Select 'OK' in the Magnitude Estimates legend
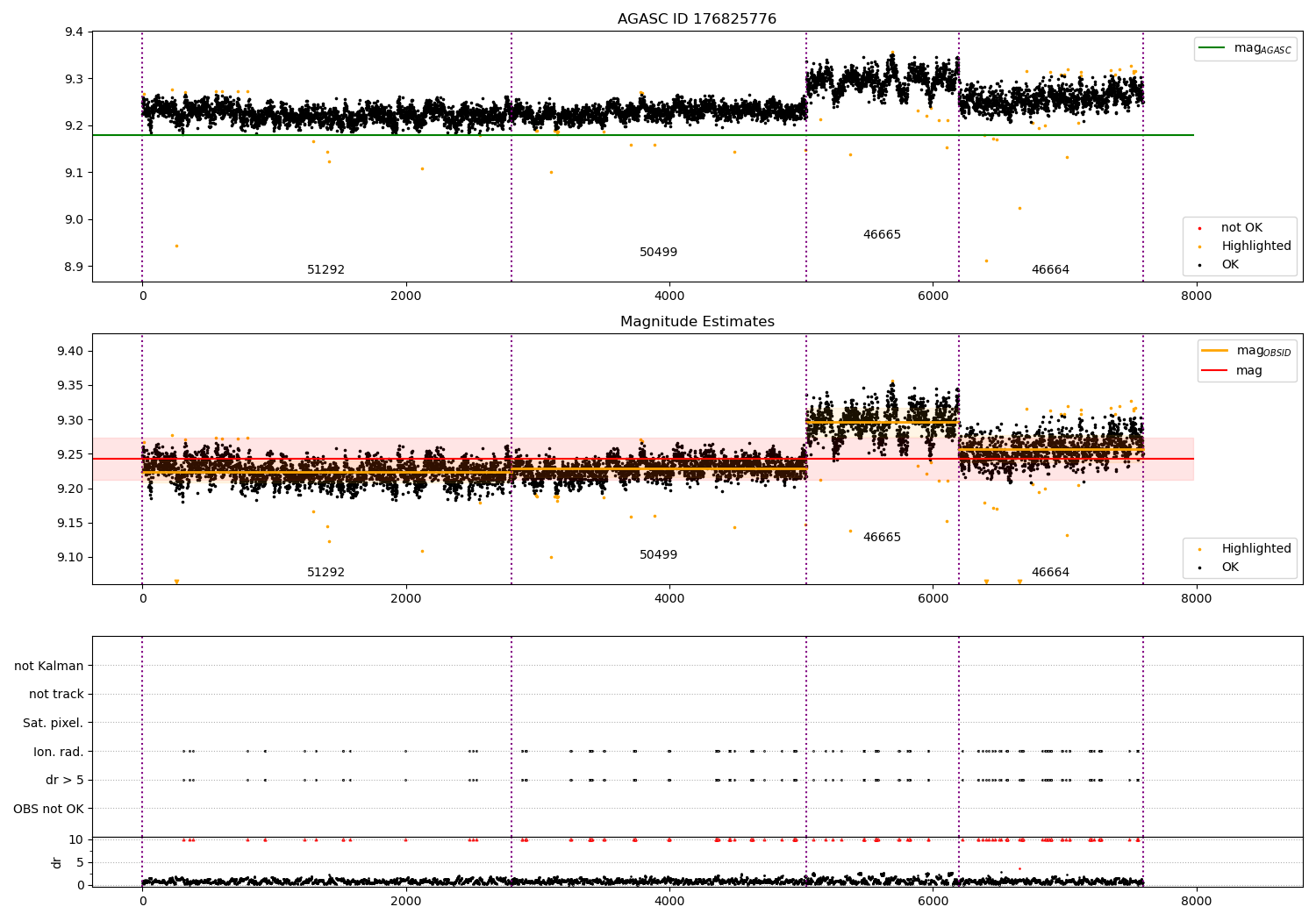The image size is (1316, 921). pyautogui.click(x=1230, y=568)
